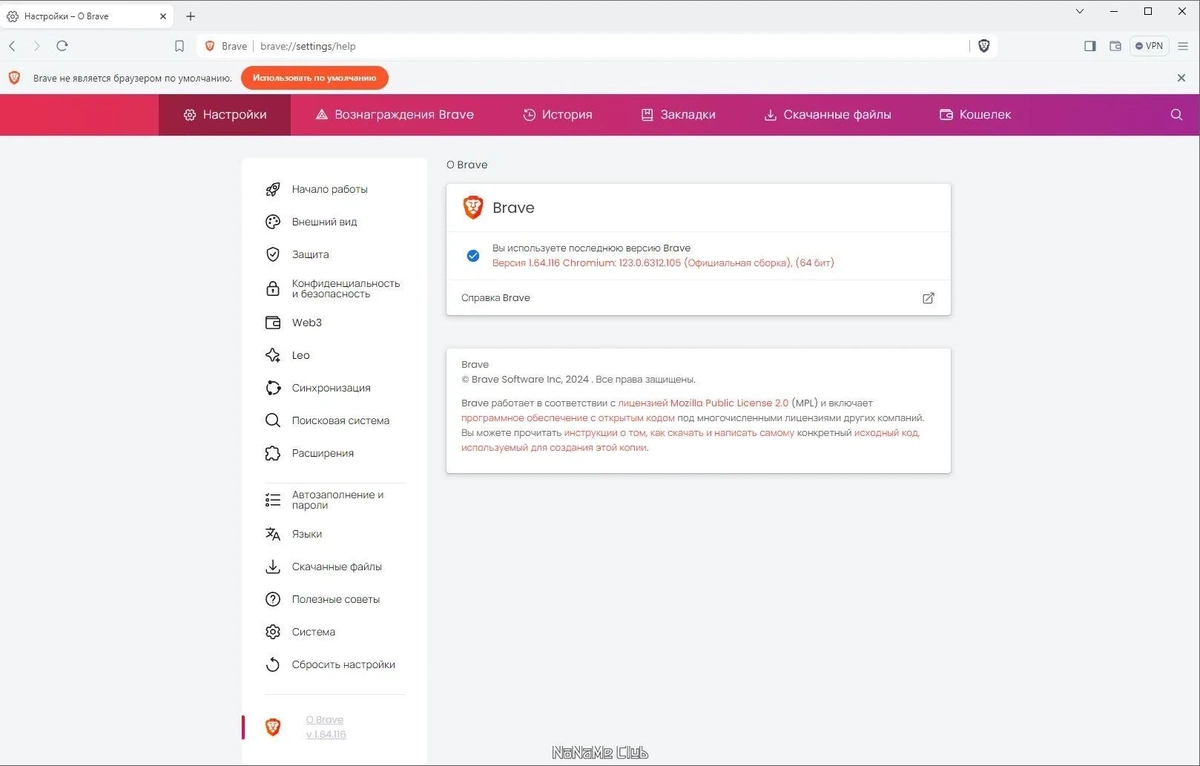Reload the page with the refresh icon
1200x766 pixels.
(62, 46)
